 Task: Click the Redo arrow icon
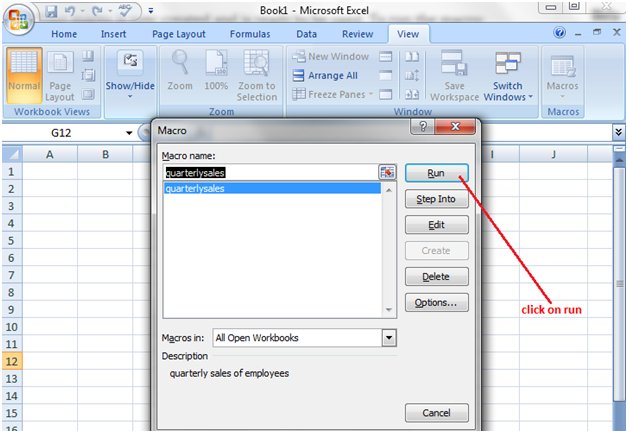click(97, 11)
